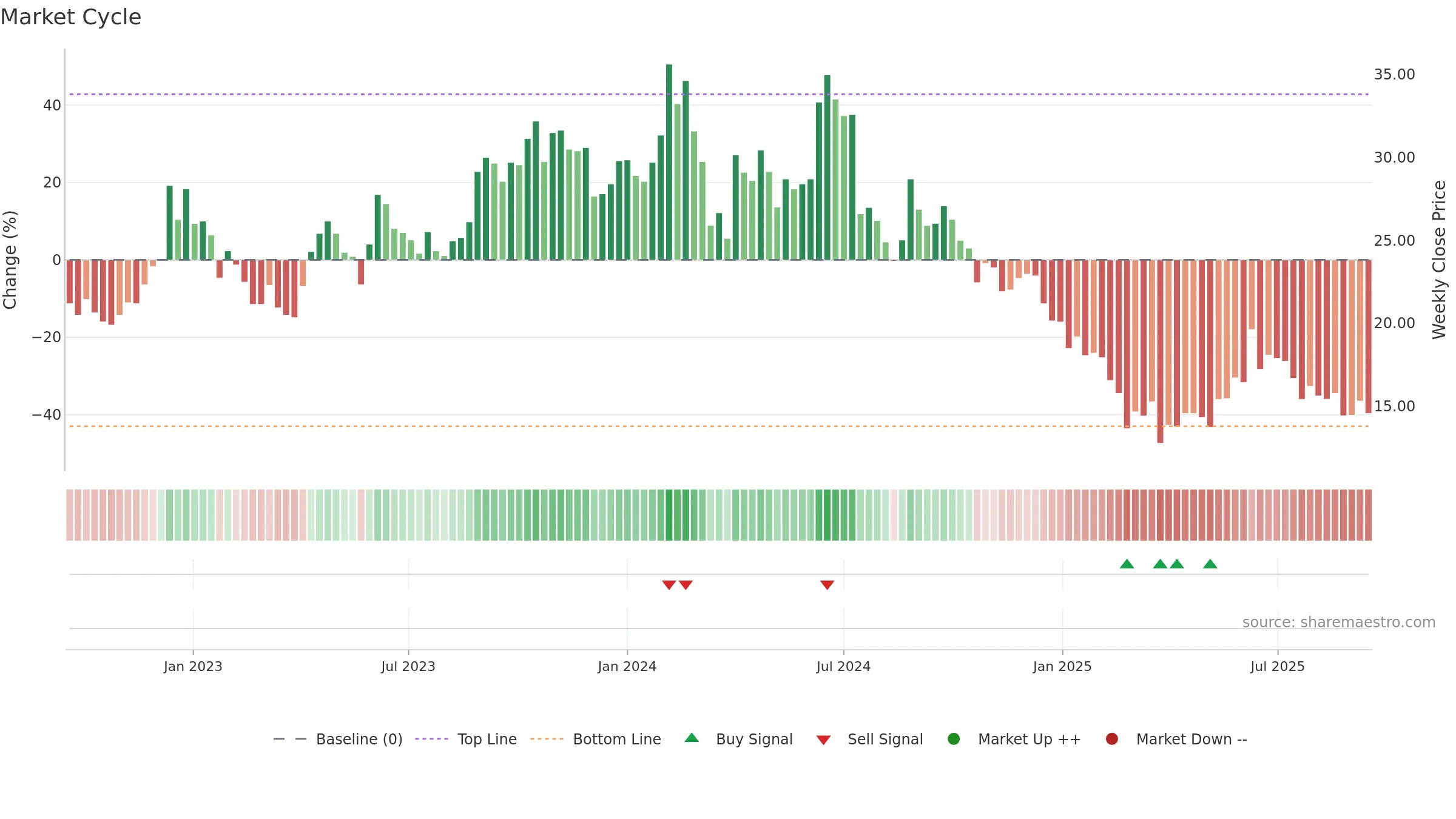The width and height of the screenshot is (1456, 819).
Task: Click the source: sharemaestro.com text
Action: [x=1339, y=622]
